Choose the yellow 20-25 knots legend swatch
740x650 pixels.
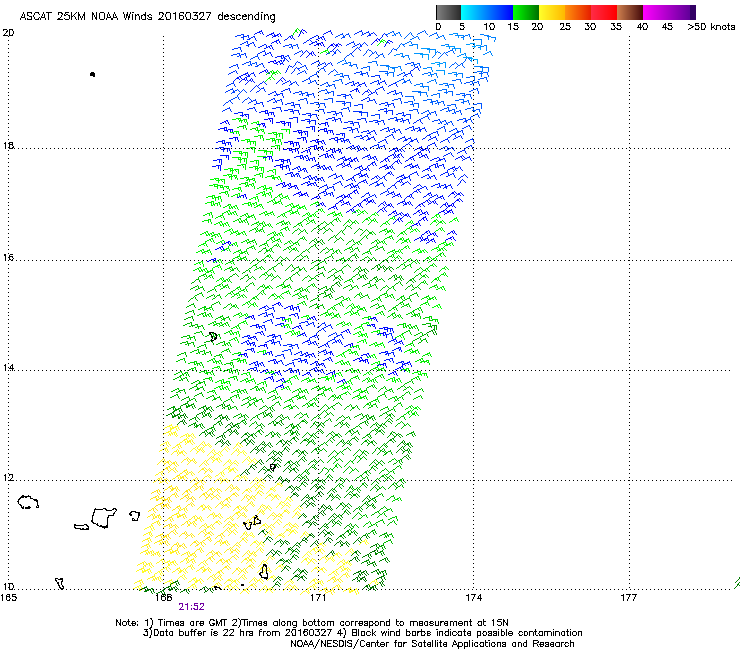(x=552, y=12)
